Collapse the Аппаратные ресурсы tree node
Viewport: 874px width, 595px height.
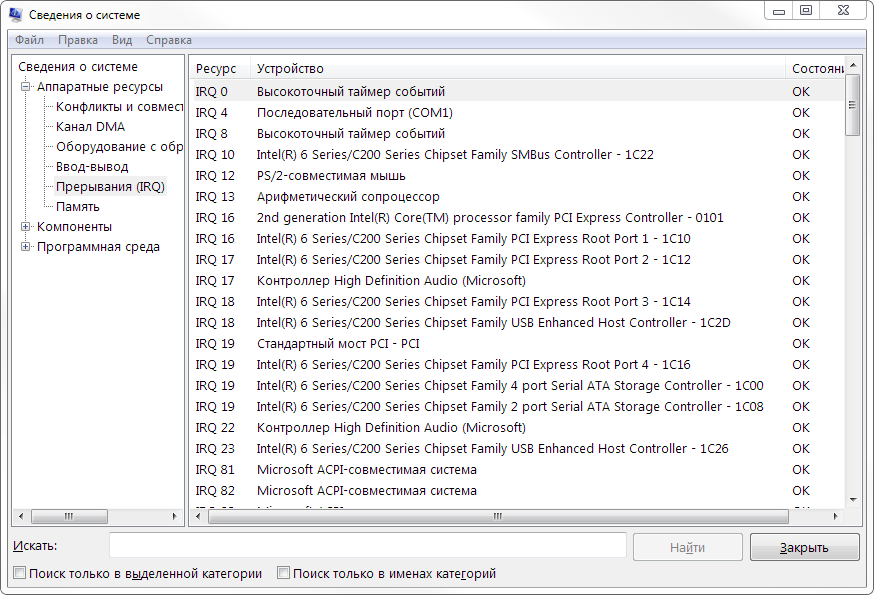pyautogui.click(x=26, y=87)
